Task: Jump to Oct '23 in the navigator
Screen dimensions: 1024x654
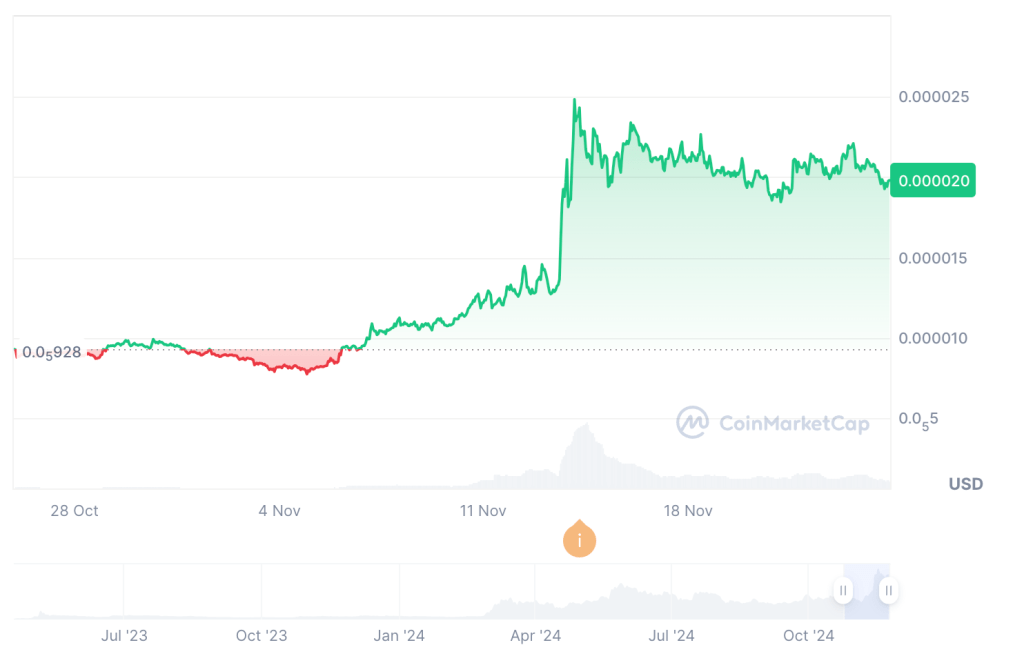Action: coord(262,636)
